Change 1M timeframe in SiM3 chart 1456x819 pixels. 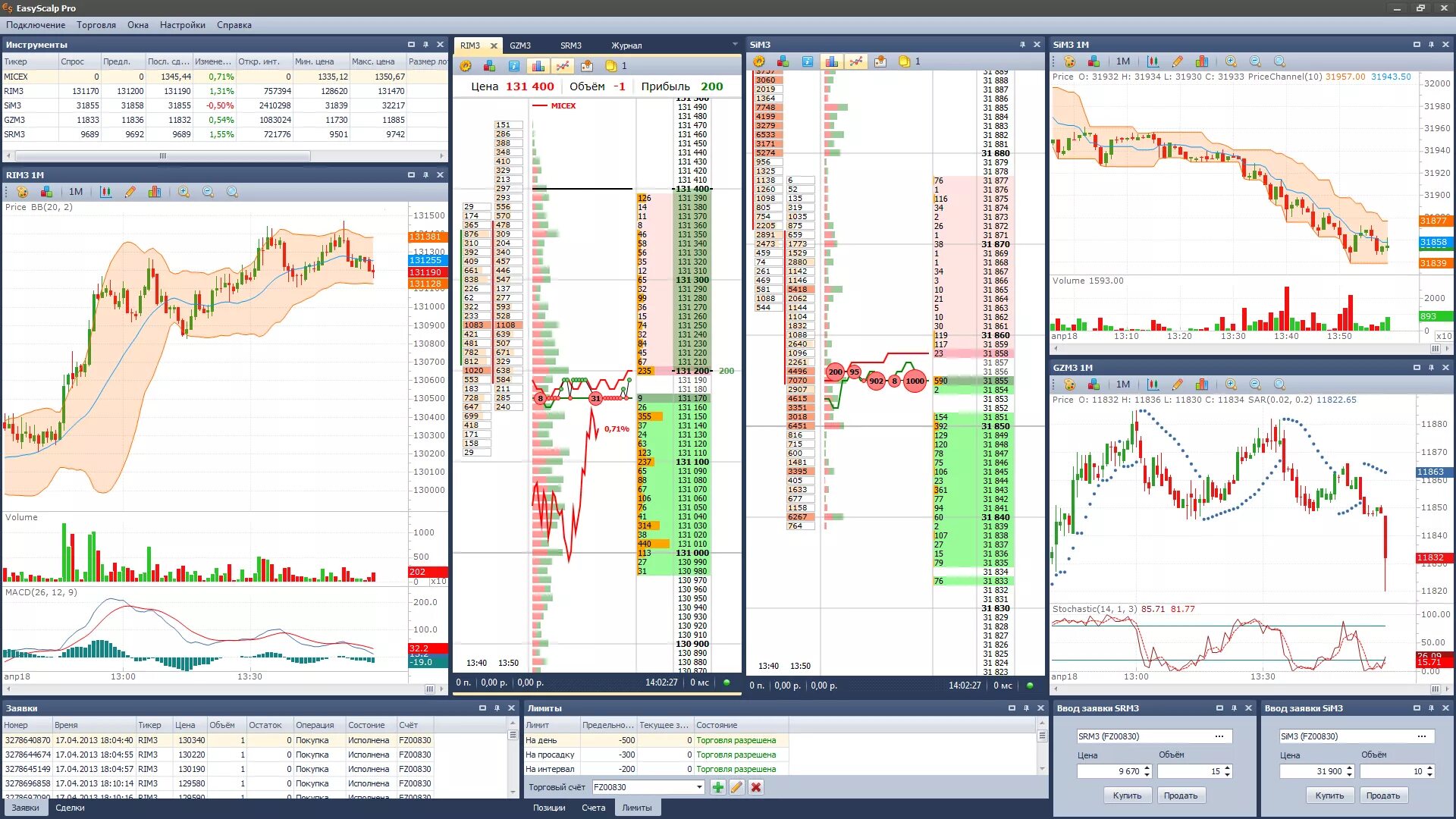[x=1123, y=61]
